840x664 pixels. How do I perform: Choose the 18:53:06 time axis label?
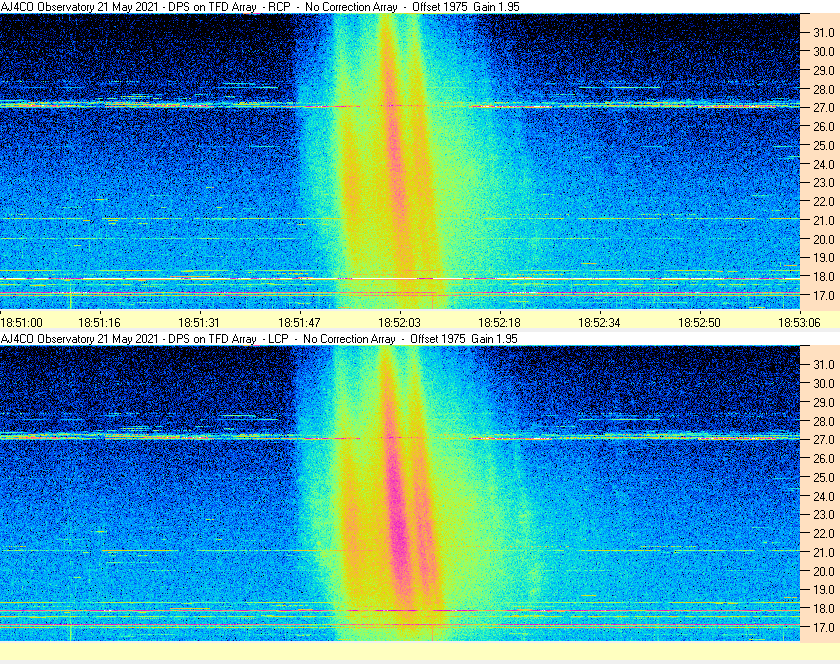point(799,323)
